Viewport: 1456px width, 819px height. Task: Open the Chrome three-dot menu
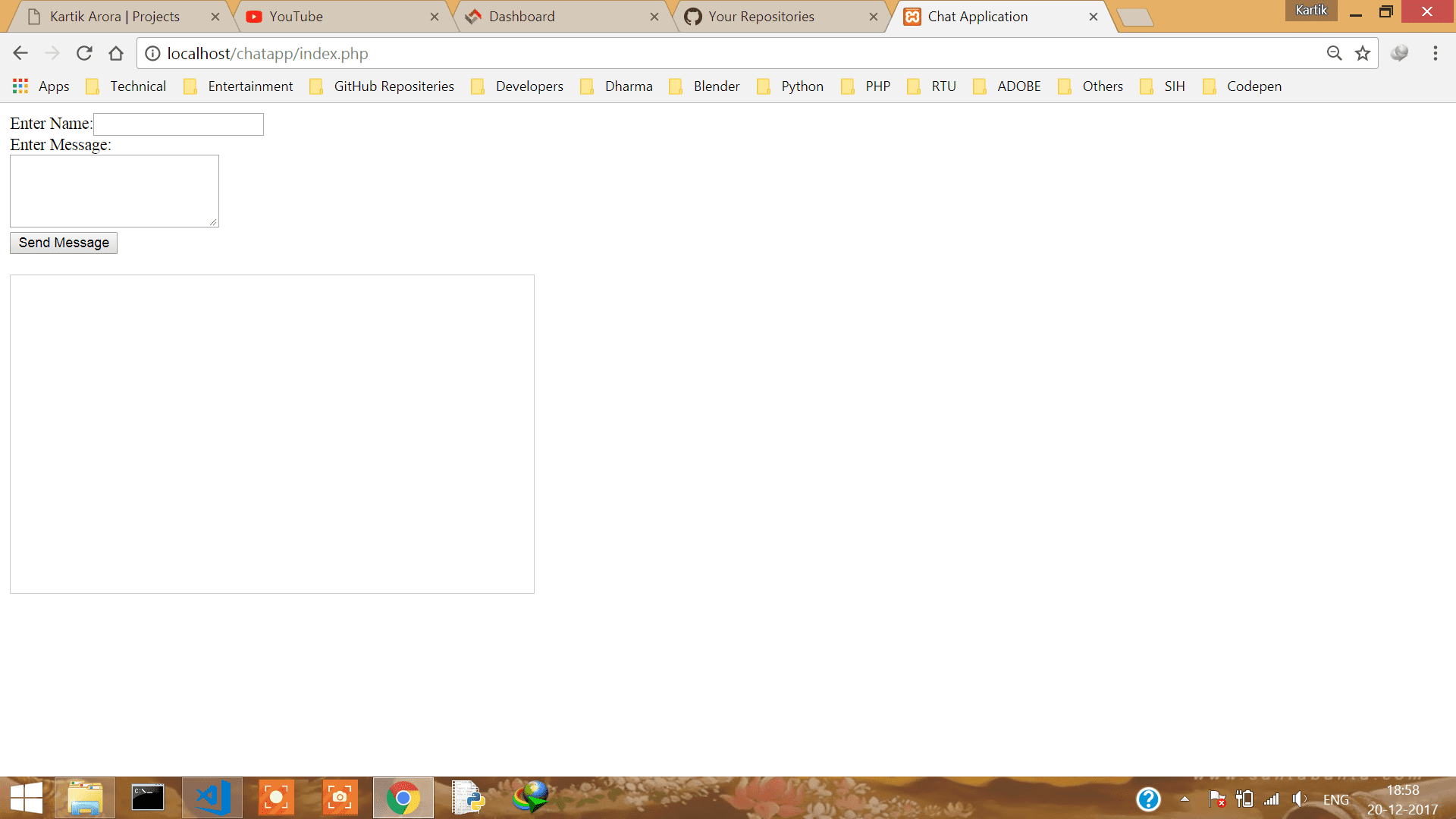click(1435, 53)
